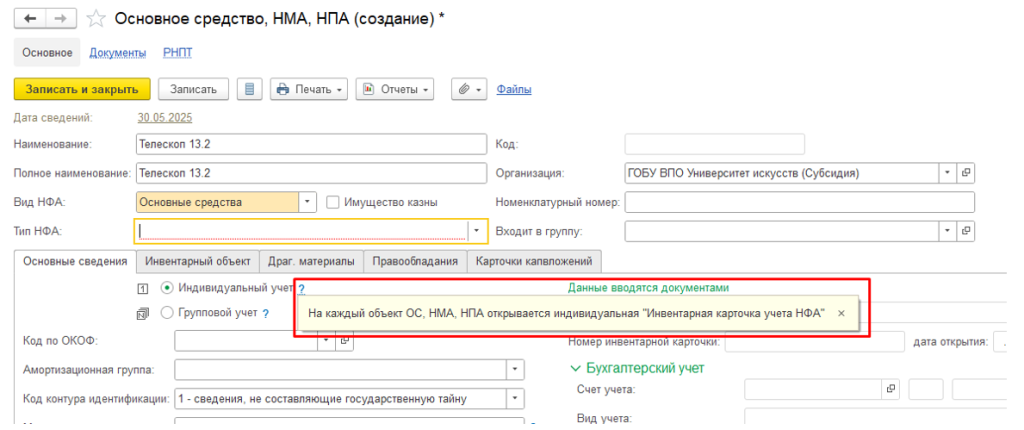
Task: Expand the Код контура идентификации dropdown
Action: click(x=515, y=398)
